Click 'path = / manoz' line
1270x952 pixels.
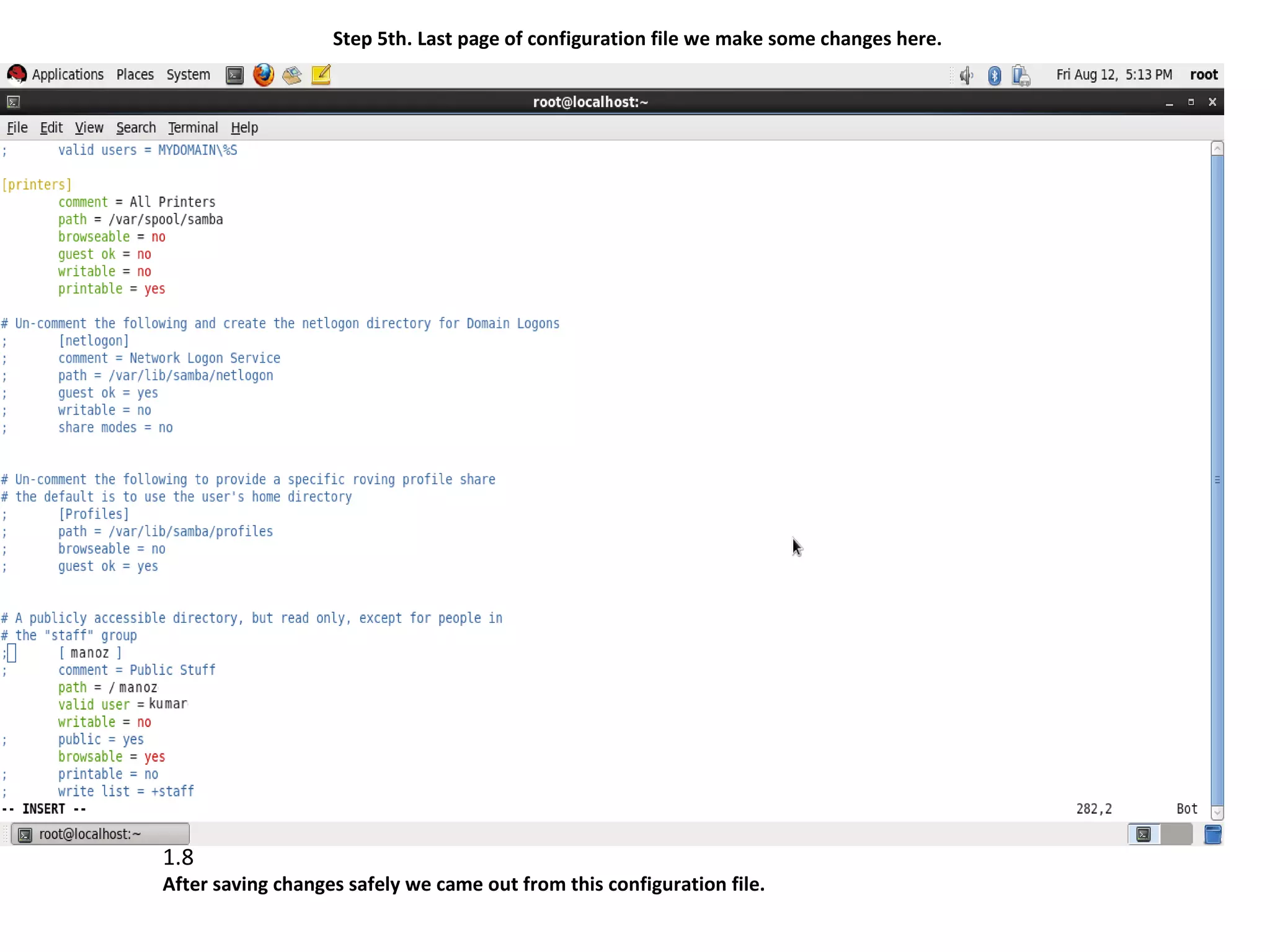[108, 688]
